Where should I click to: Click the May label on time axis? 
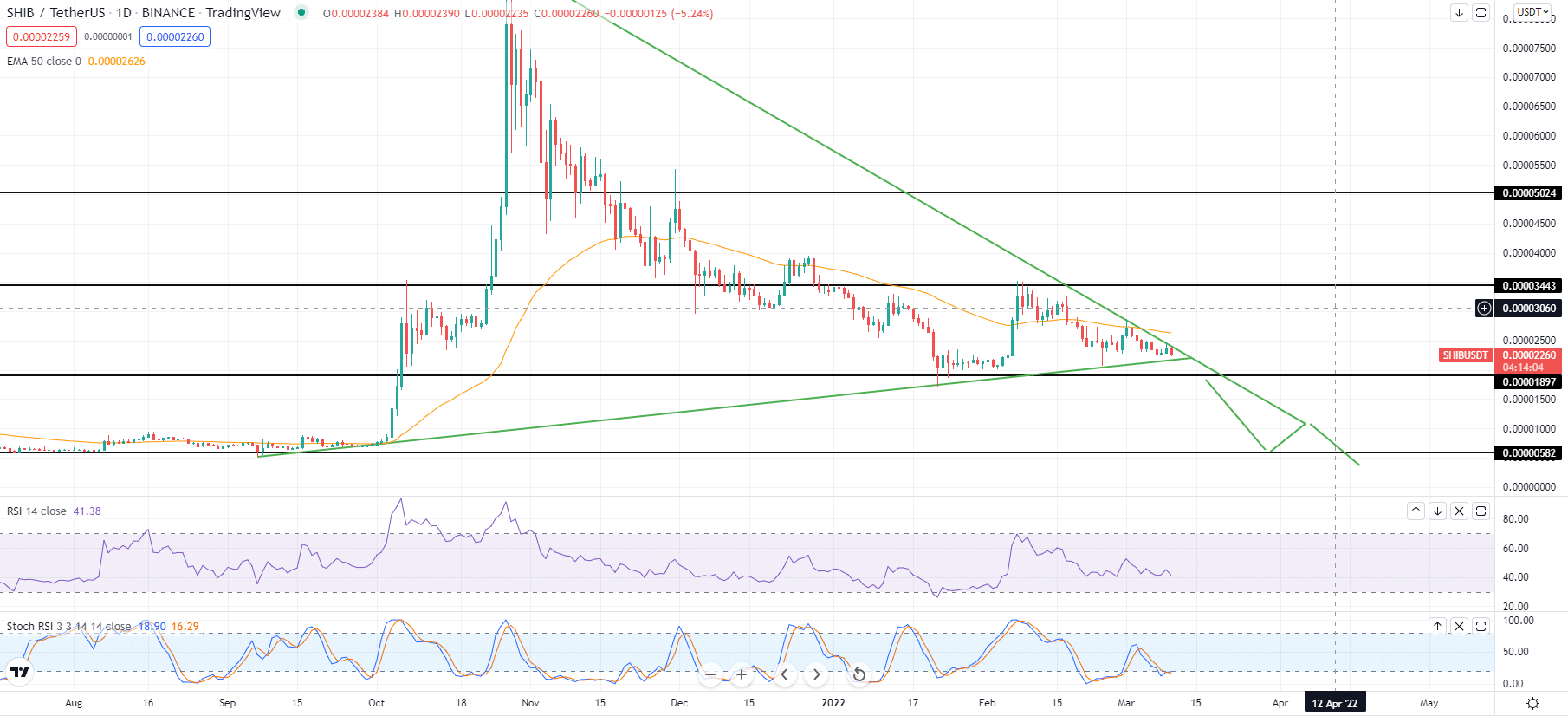[1429, 703]
